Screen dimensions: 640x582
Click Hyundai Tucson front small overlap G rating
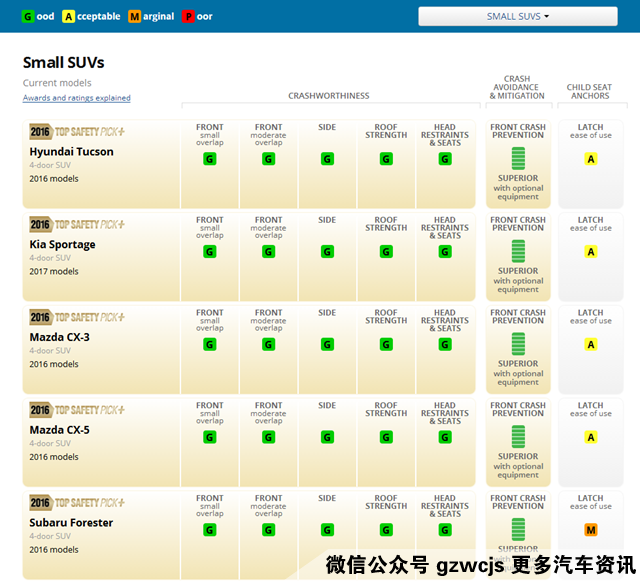click(x=210, y=159)
